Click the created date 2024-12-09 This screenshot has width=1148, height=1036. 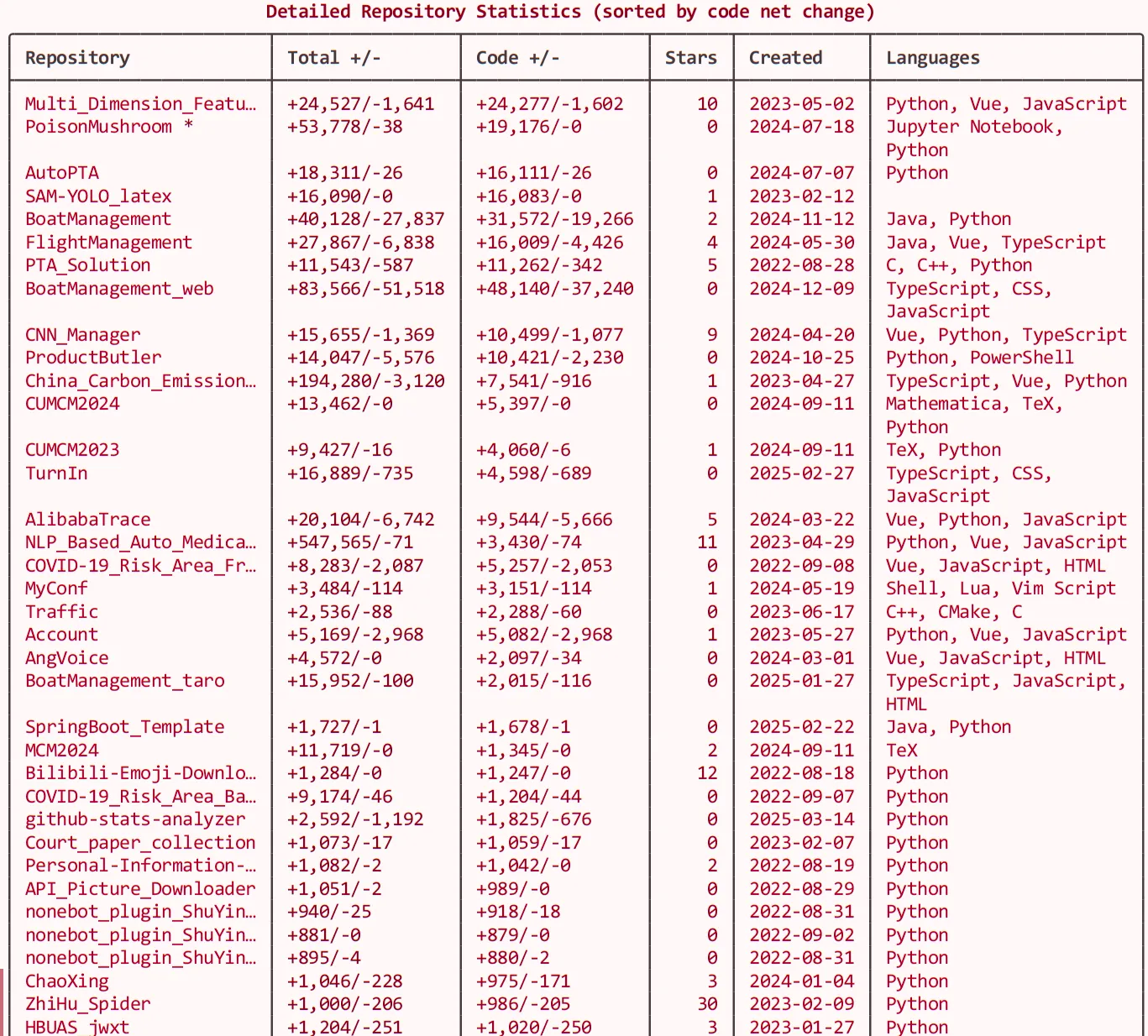[802, 289]
